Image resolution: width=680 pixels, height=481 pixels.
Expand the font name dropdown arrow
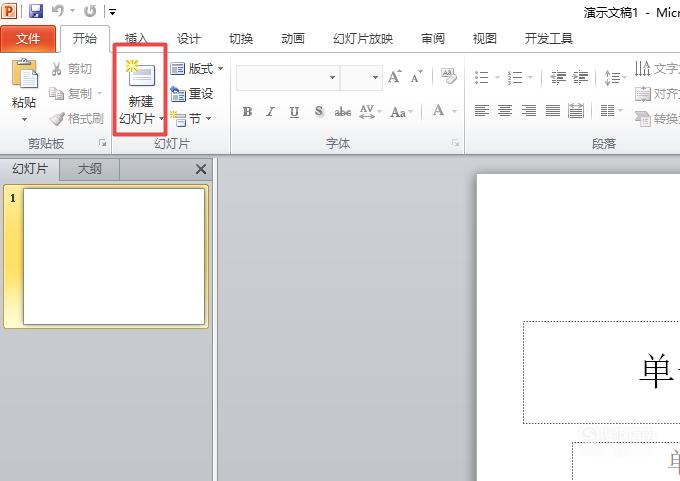(x=332, y=78)
